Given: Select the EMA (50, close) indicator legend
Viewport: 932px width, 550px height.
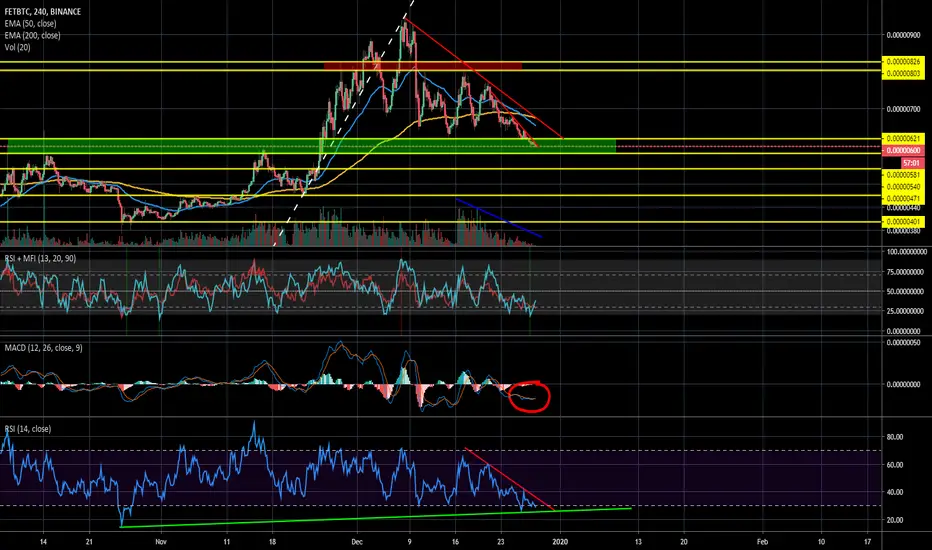Looking at the screenshot, I should [30, 23].
